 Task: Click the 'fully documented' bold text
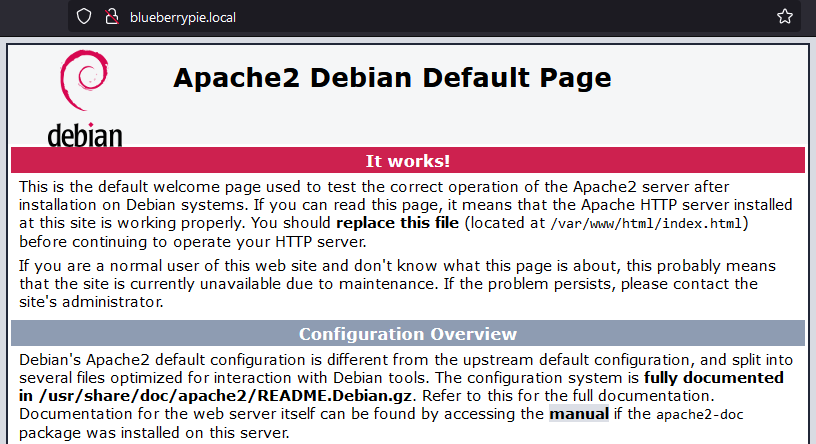713,378
